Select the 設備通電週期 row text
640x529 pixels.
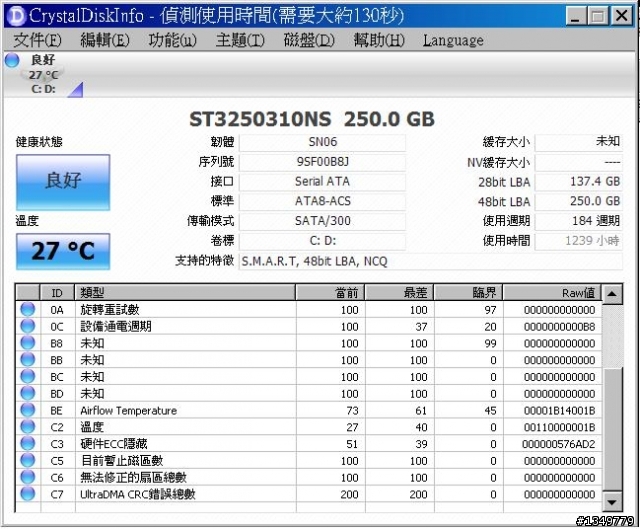pyautogui.click(x=116, y=327)
